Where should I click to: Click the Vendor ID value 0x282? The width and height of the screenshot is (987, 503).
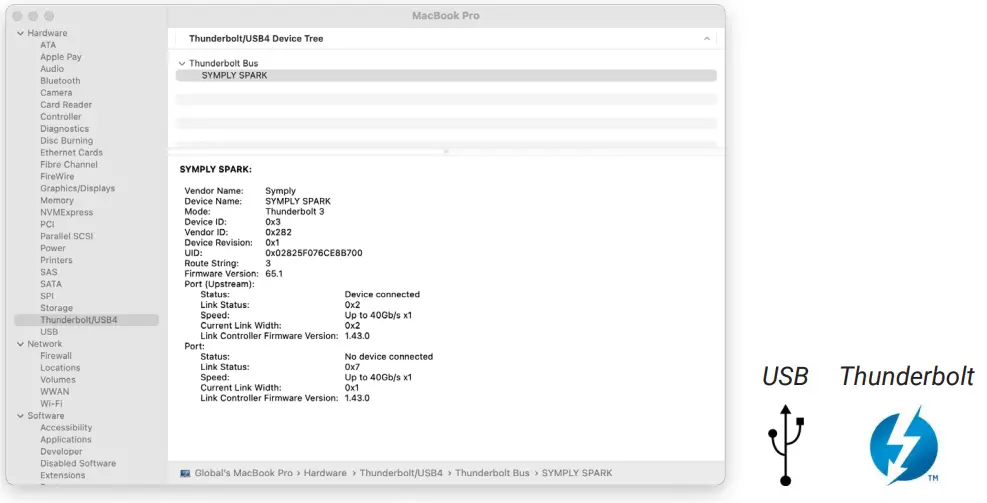pos(278,233)
